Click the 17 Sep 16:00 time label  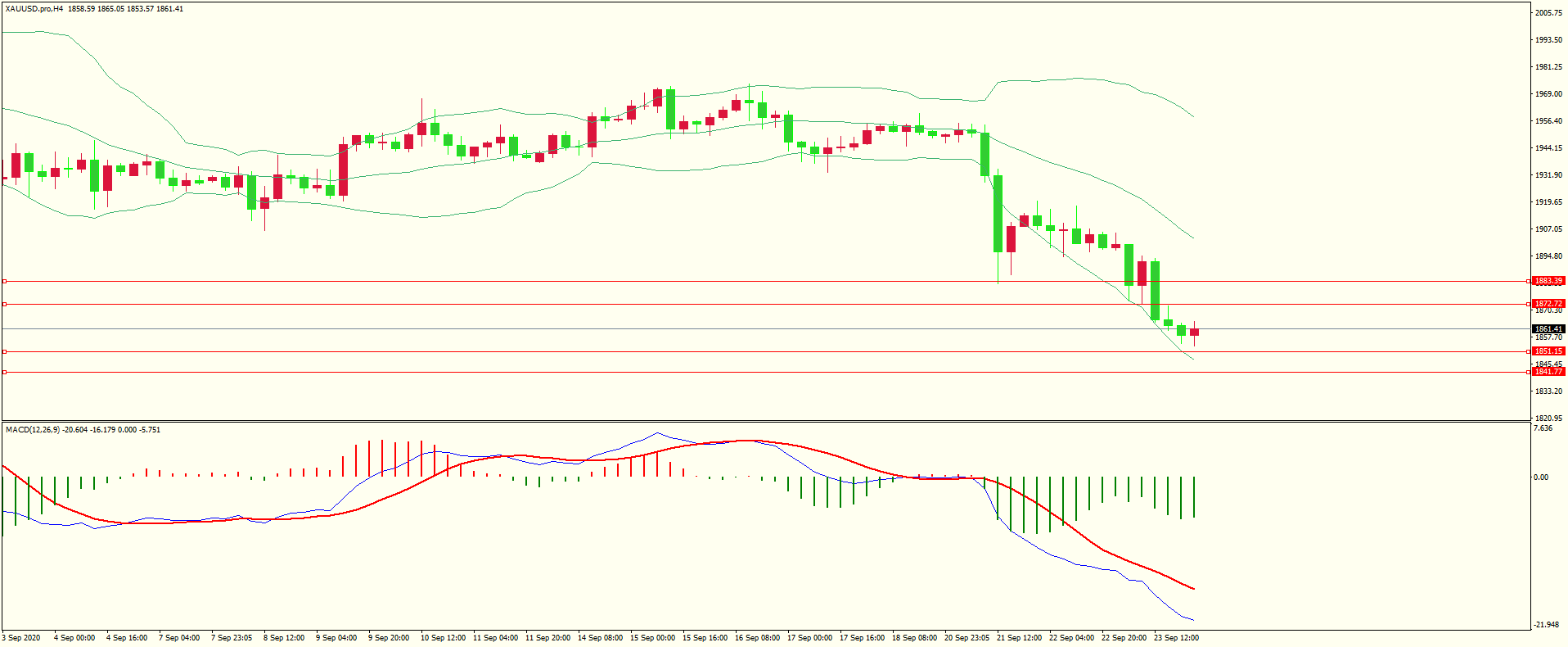point(862,638)
